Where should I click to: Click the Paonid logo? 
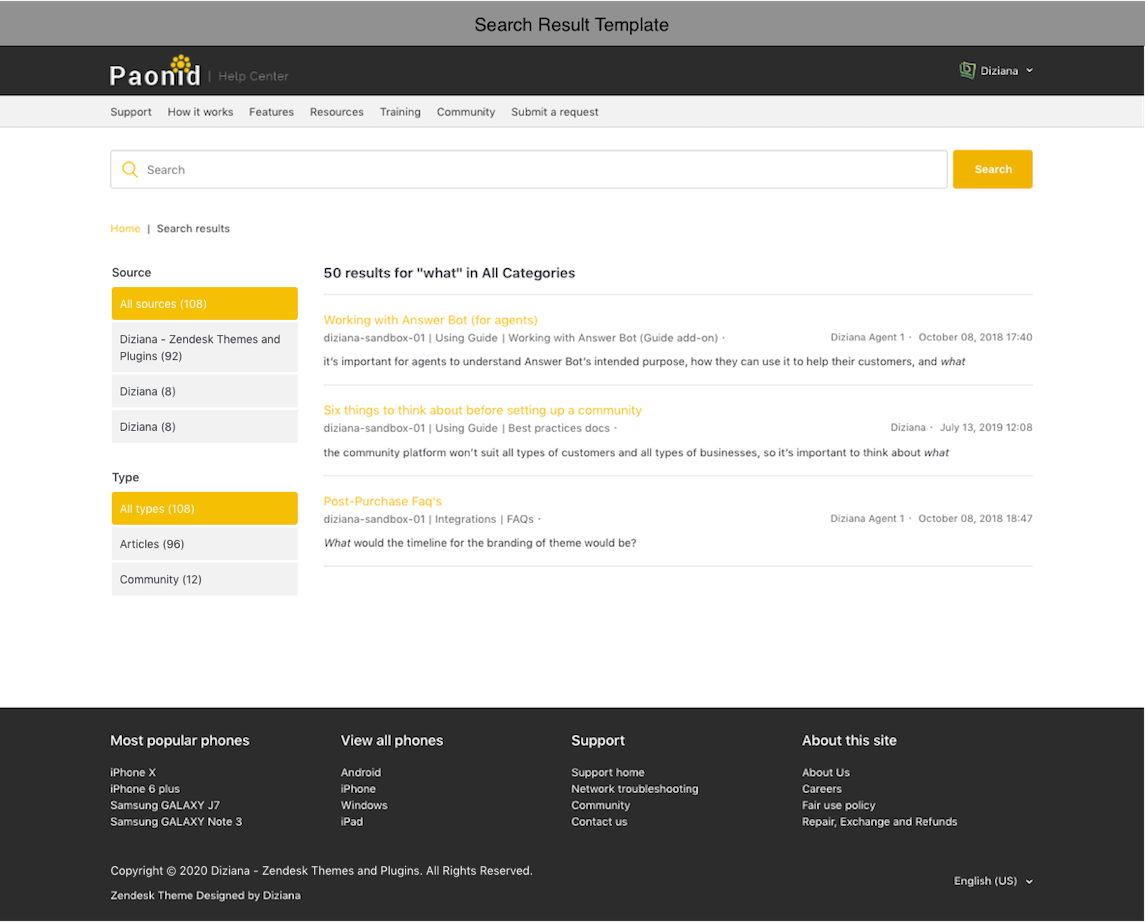click(155, 72)
